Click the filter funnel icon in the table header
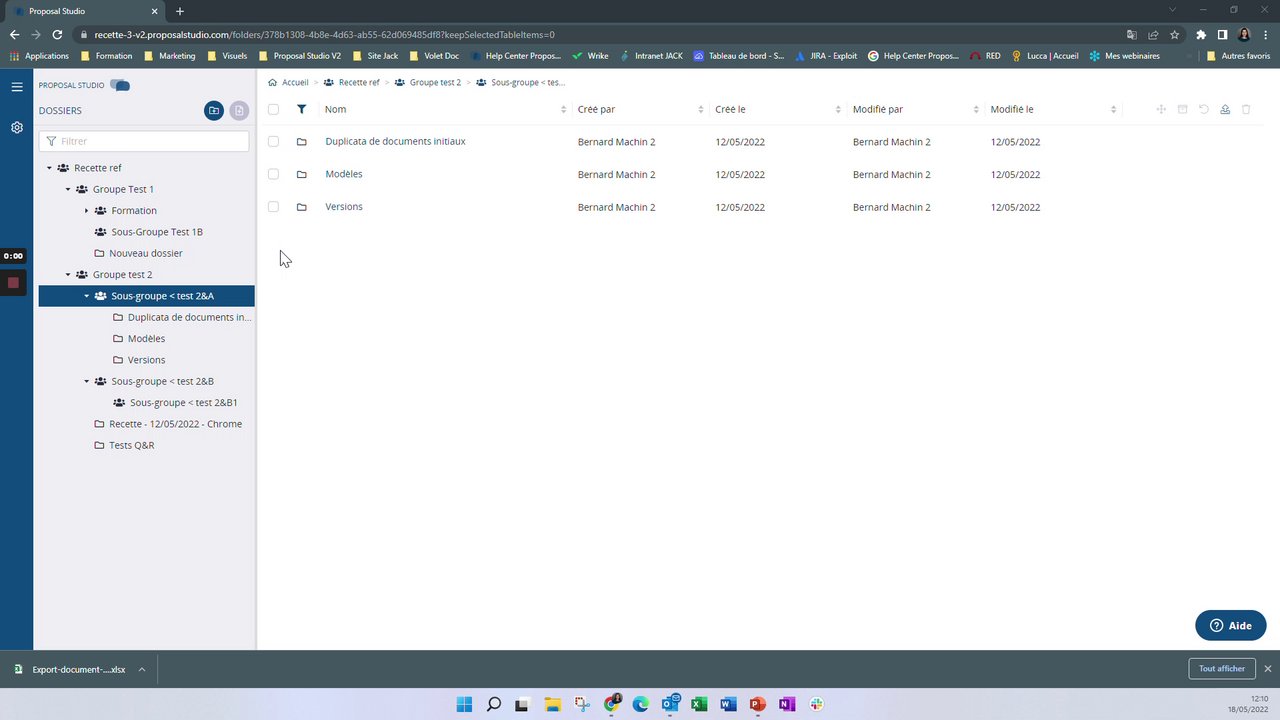Screen dimensions: 1280x720 pos(301,109)
